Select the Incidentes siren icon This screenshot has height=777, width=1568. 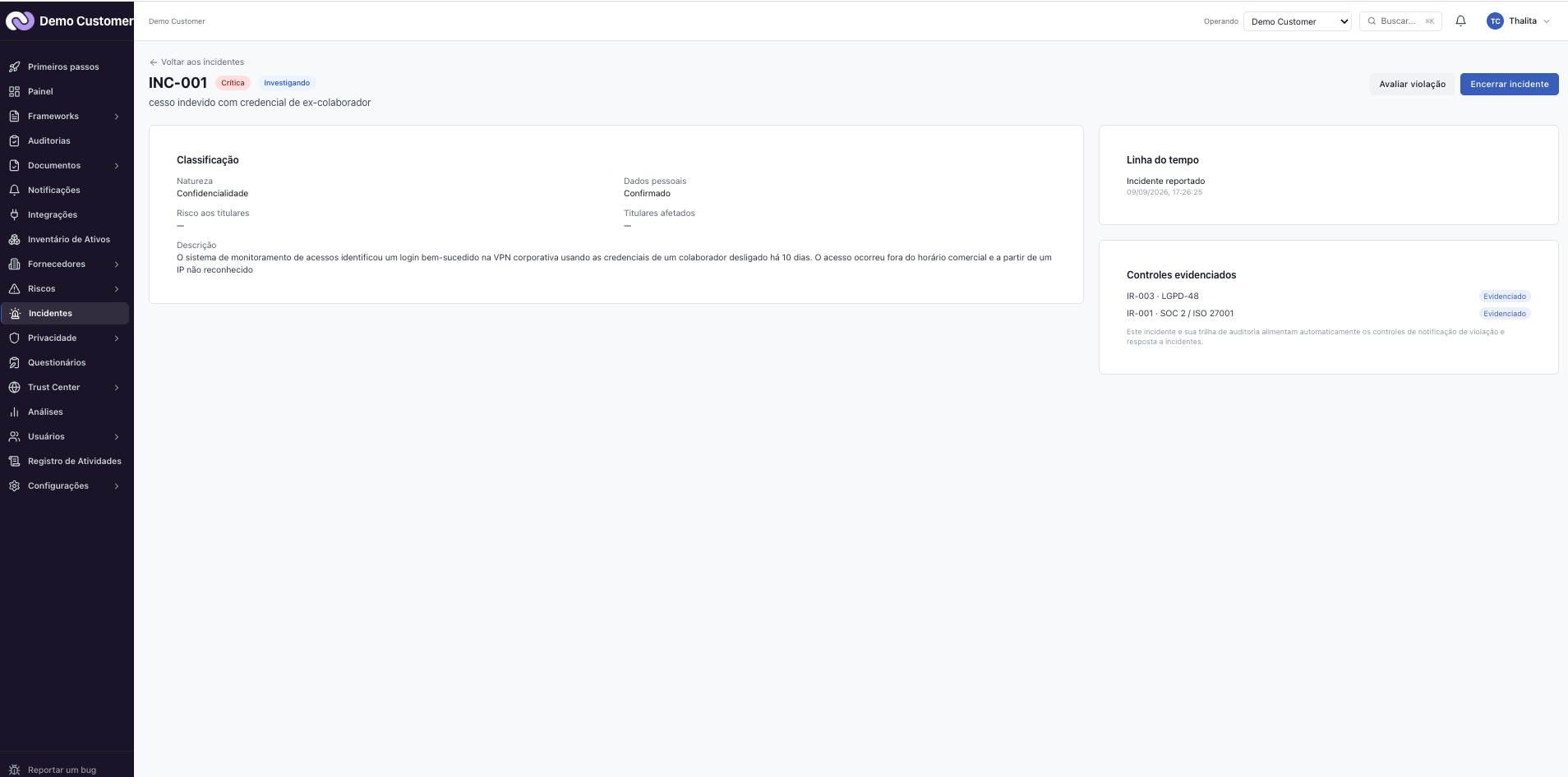pos(15,313)
